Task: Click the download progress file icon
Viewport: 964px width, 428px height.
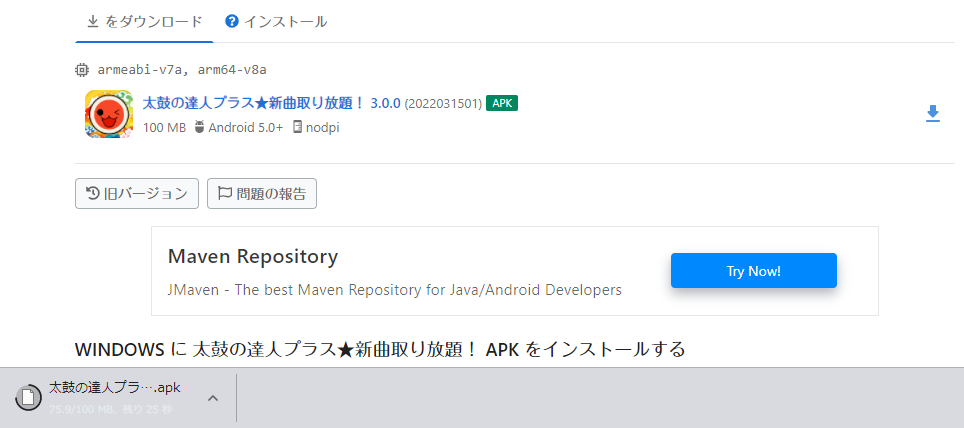Action: tap(28, 398)
